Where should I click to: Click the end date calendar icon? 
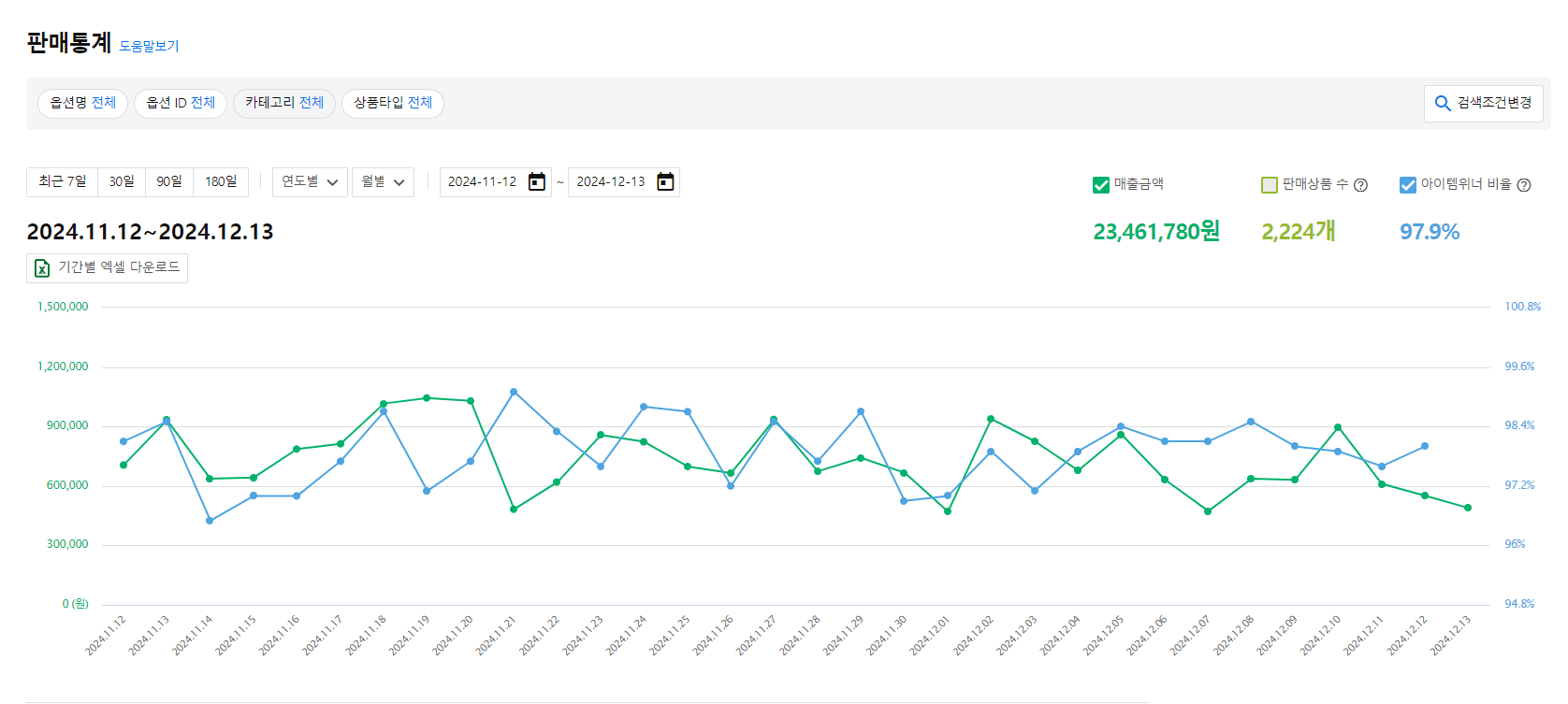(x=665, y=181)
